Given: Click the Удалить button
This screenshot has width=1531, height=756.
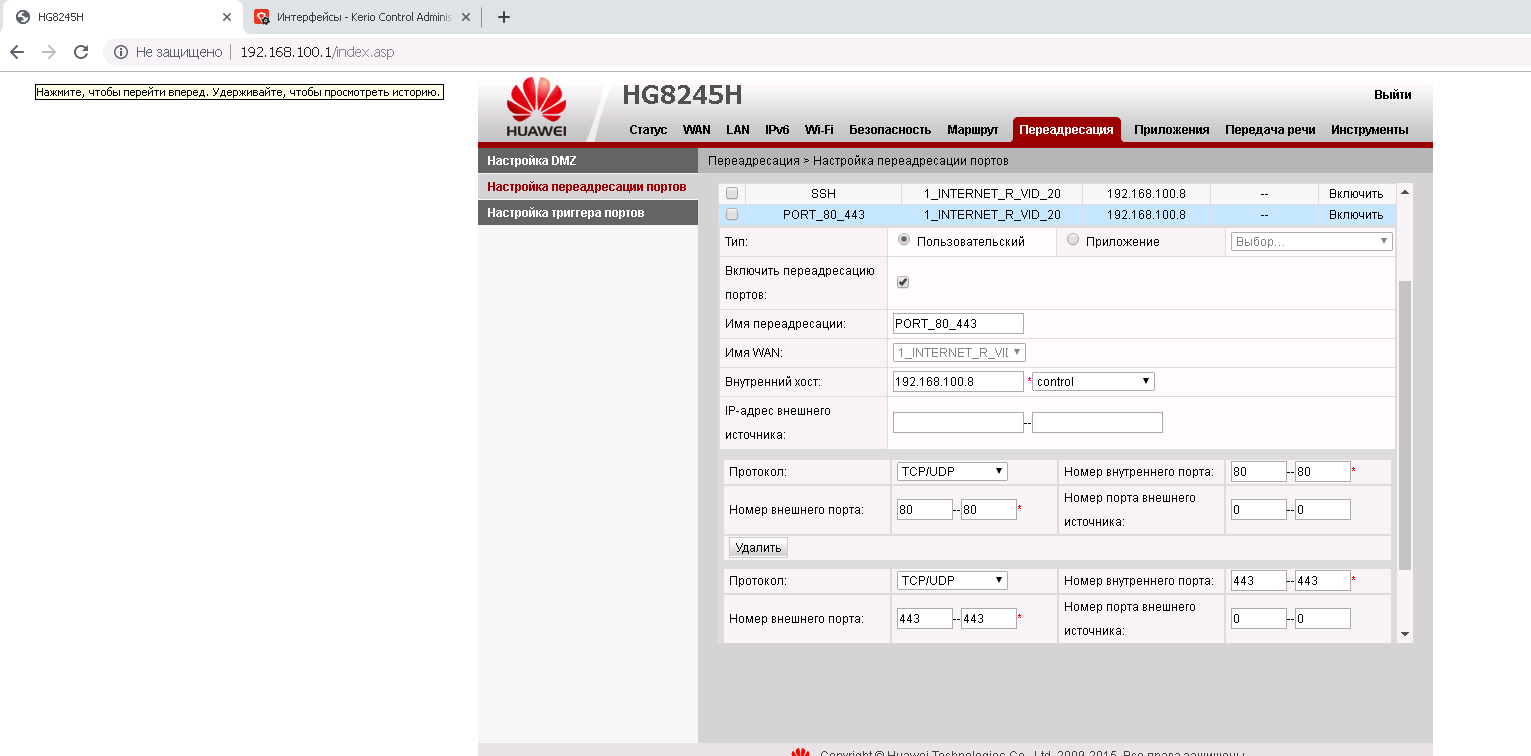Looking at the screenshot, I should coord(758,547).
